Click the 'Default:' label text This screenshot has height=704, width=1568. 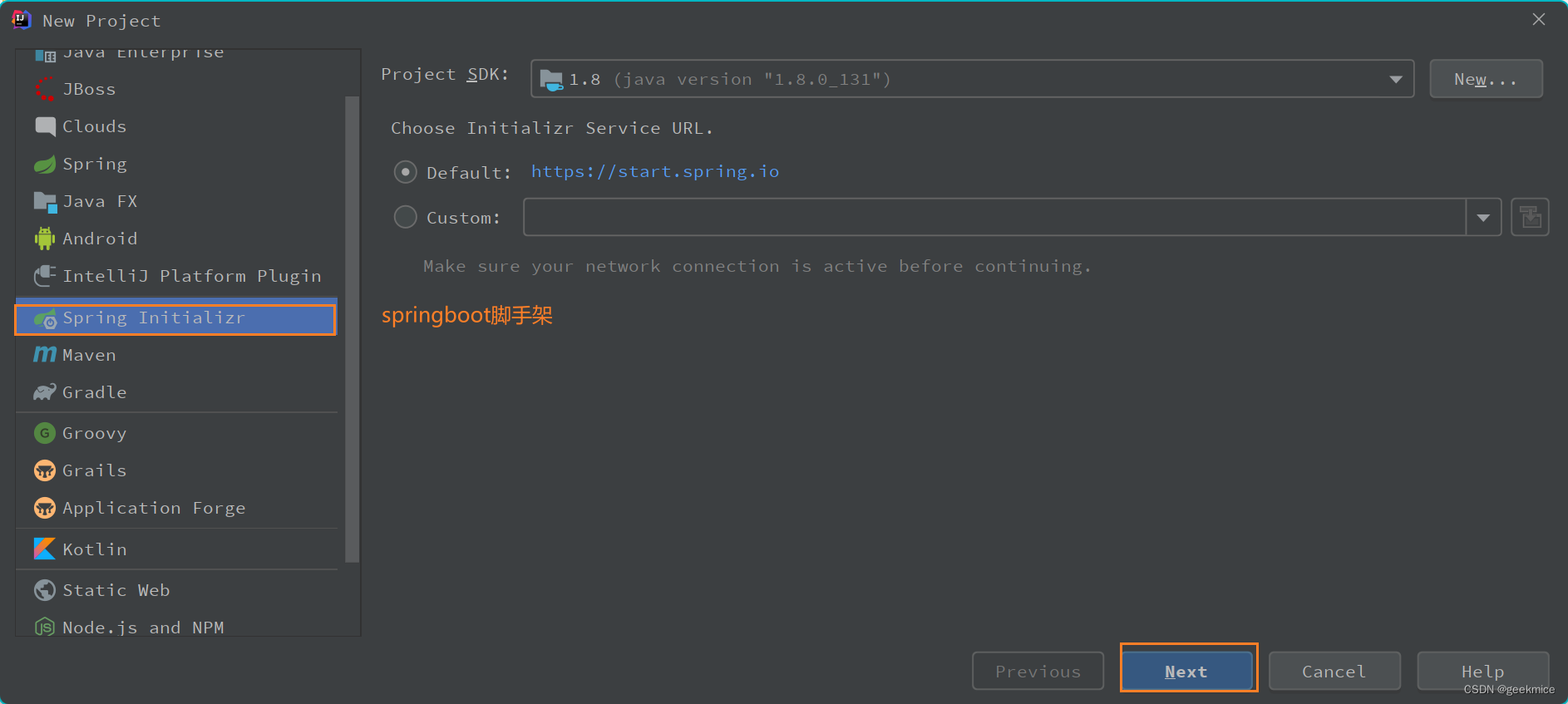coord(469,172)
